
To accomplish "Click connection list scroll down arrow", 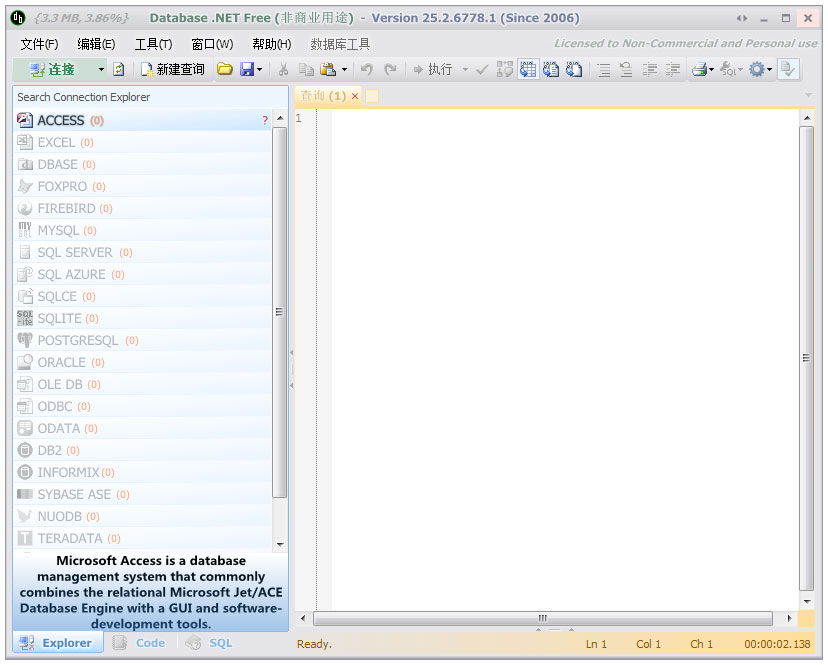I will click(x=280, y=544).
